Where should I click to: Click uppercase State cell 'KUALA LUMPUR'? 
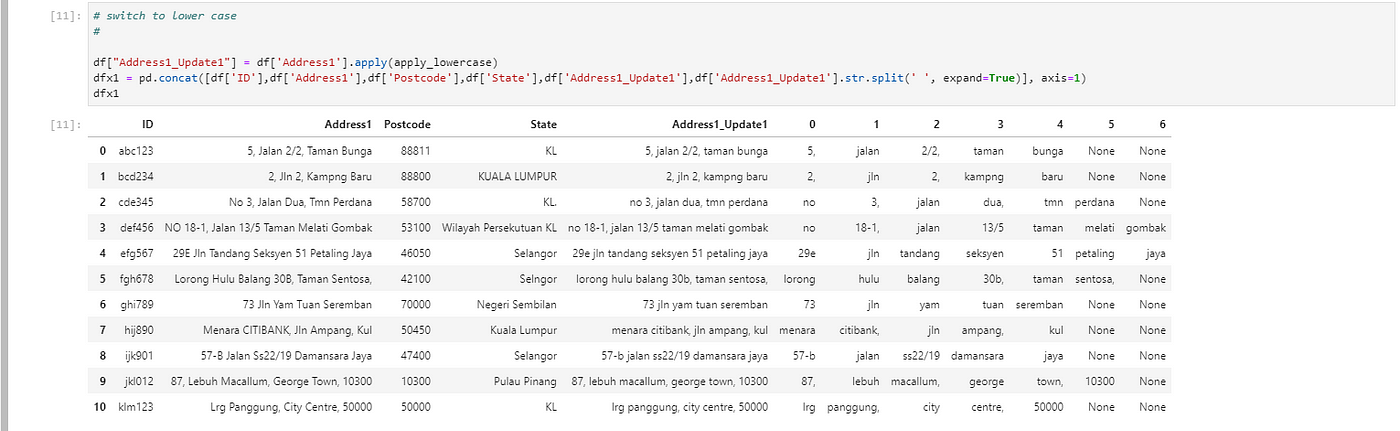[x=518, y=177]
